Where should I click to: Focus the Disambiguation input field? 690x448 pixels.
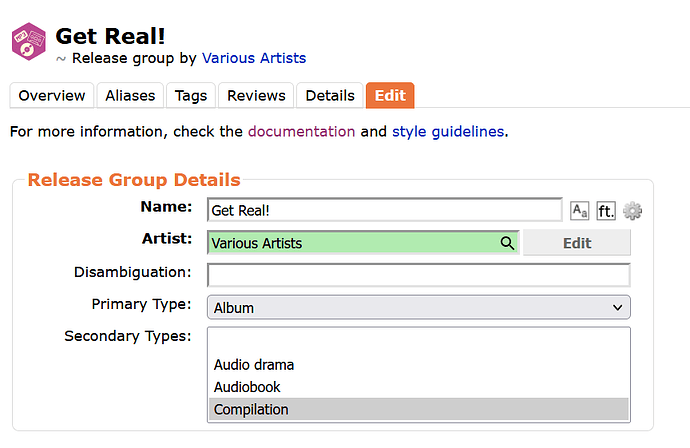click(x=418, y=275)
